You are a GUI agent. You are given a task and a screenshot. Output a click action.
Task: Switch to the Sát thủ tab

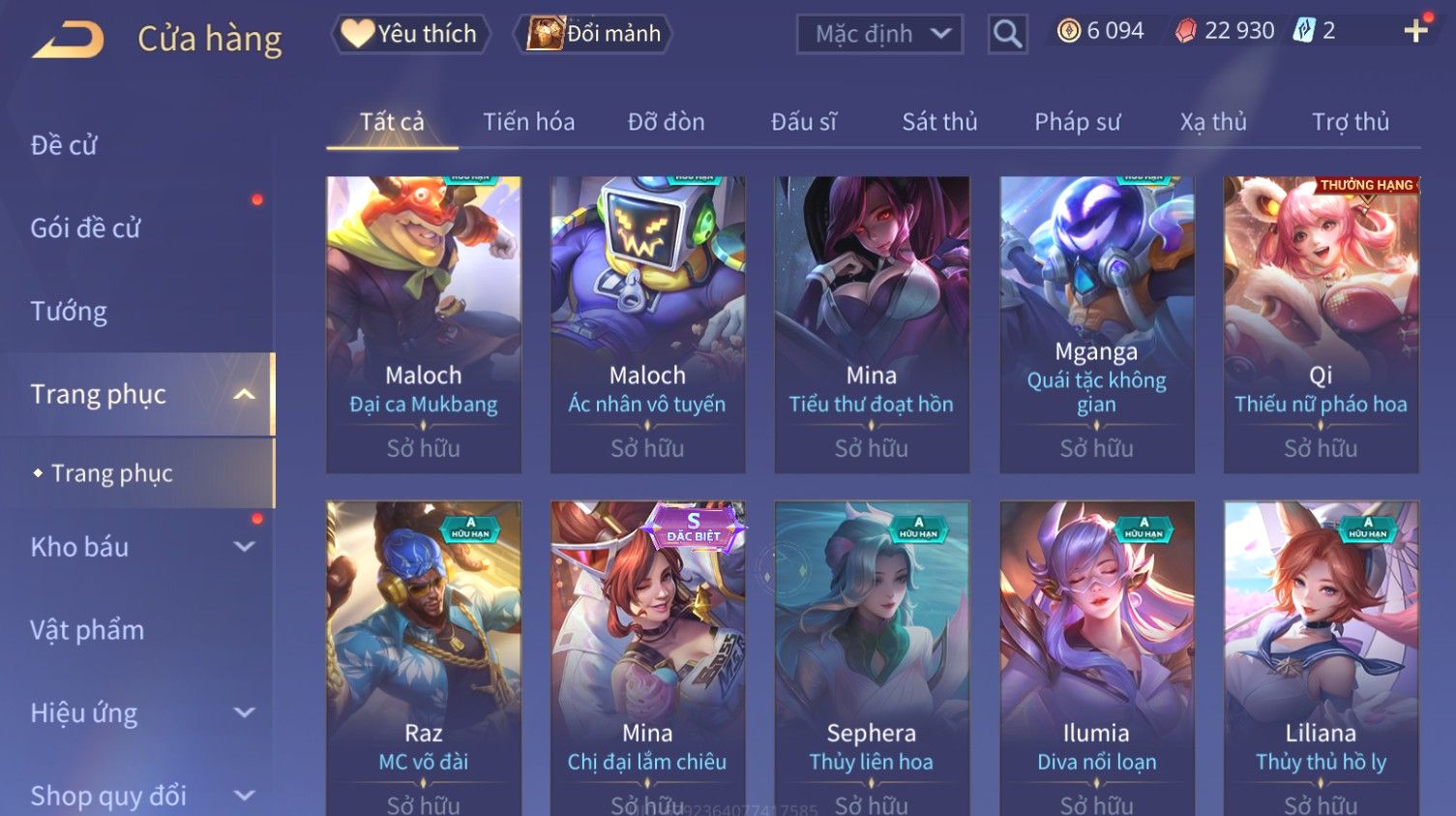click(x=939, y=122)
